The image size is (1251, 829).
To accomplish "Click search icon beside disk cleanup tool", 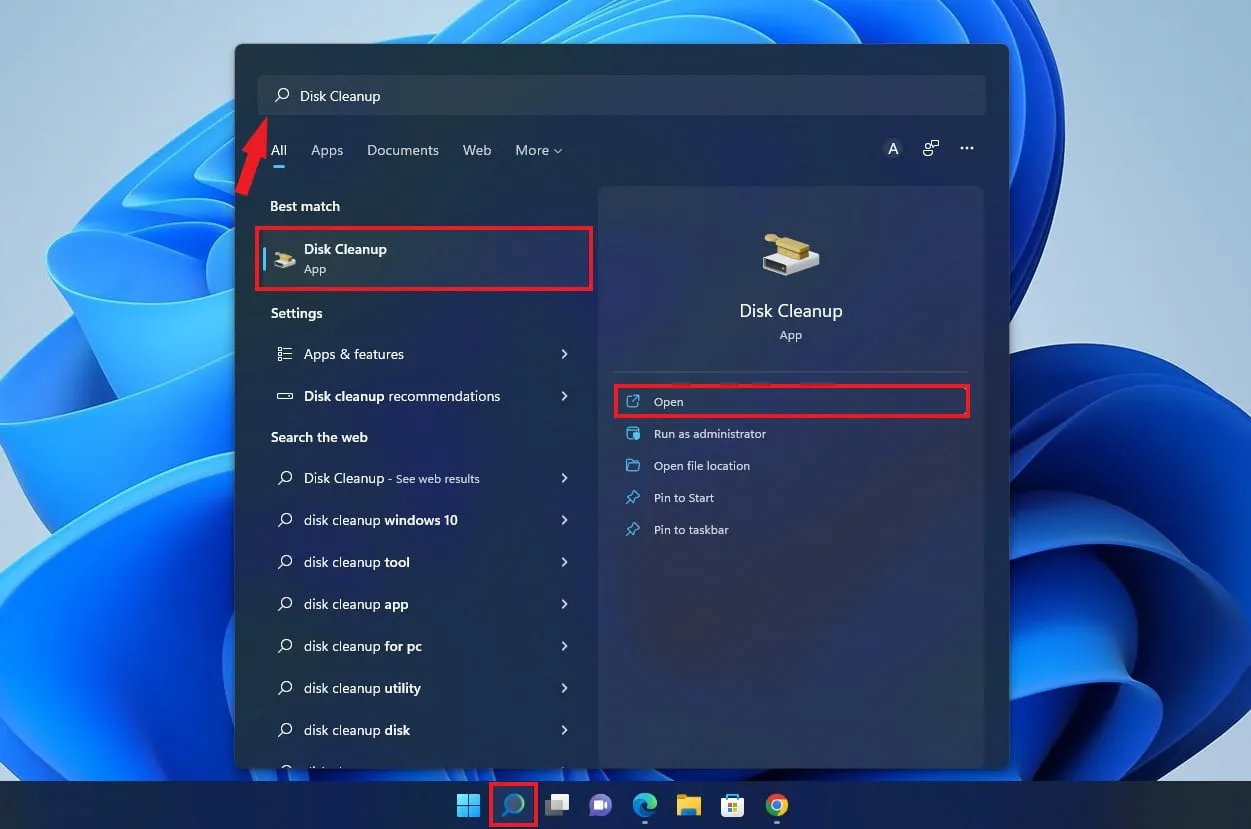I will point(285,562).
